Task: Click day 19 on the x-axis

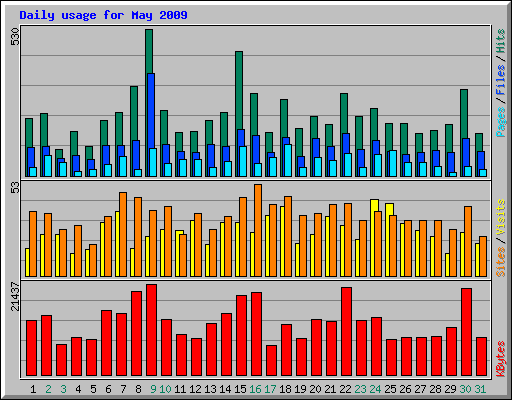Action: point(300,389)
